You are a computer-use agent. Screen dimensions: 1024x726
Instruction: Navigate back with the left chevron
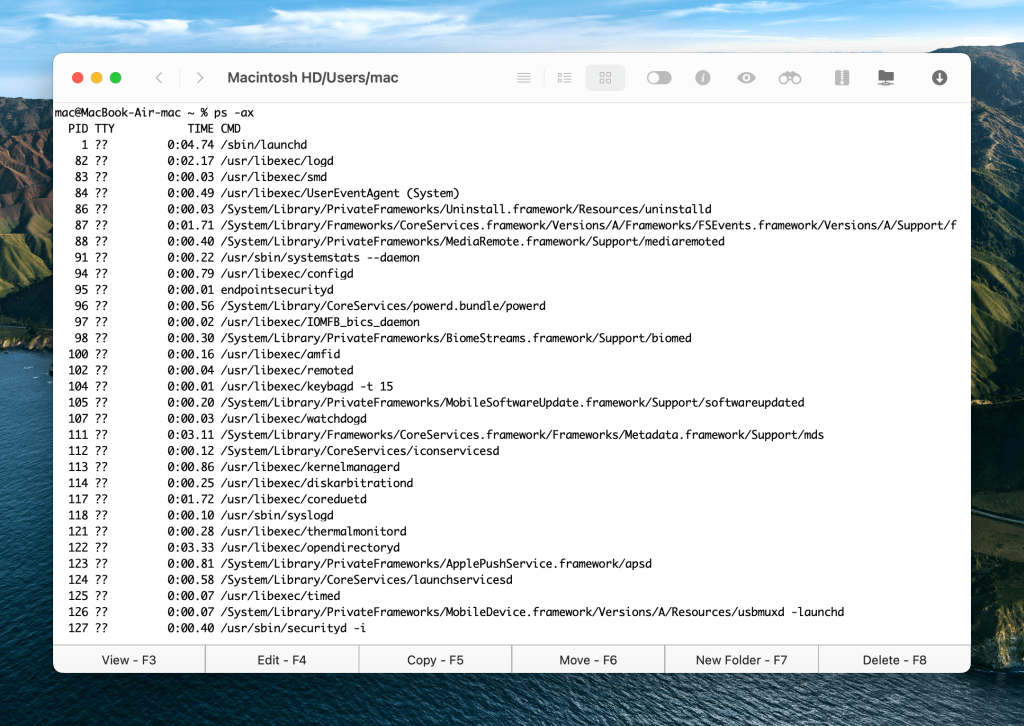pos(159,77)
